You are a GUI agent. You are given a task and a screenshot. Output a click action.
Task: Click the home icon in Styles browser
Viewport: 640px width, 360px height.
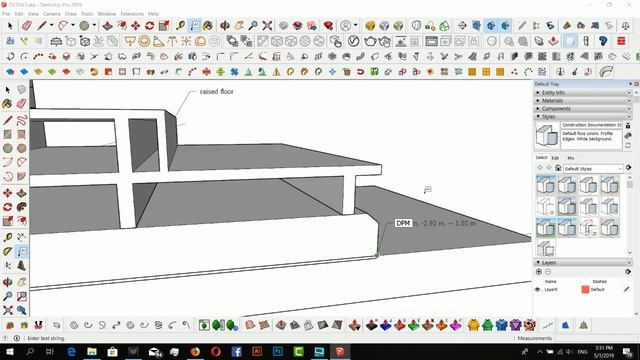558,168
